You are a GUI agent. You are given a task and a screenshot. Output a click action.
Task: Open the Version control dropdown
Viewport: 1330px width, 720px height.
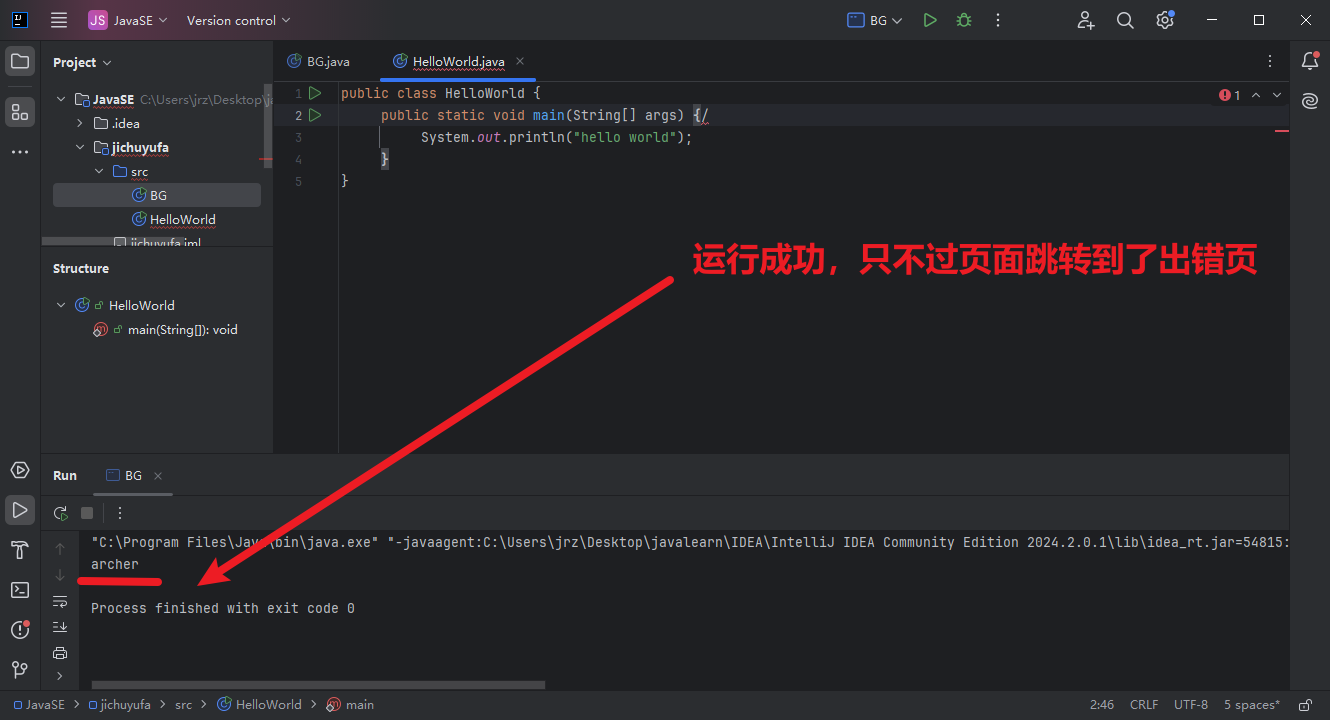[238, 20]
